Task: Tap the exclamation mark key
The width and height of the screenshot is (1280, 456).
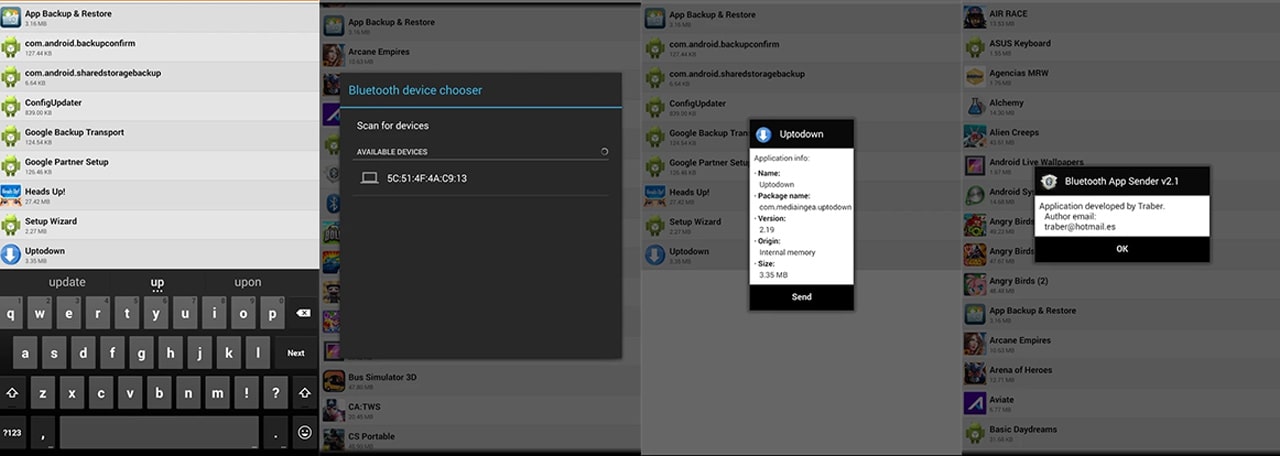Action: point(246,392)
